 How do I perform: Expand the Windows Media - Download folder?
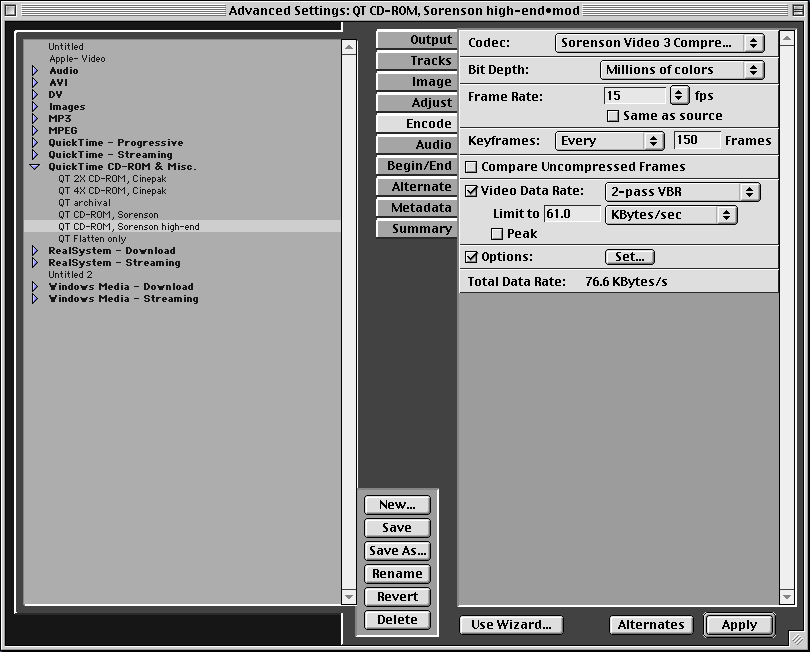(34, 287)
